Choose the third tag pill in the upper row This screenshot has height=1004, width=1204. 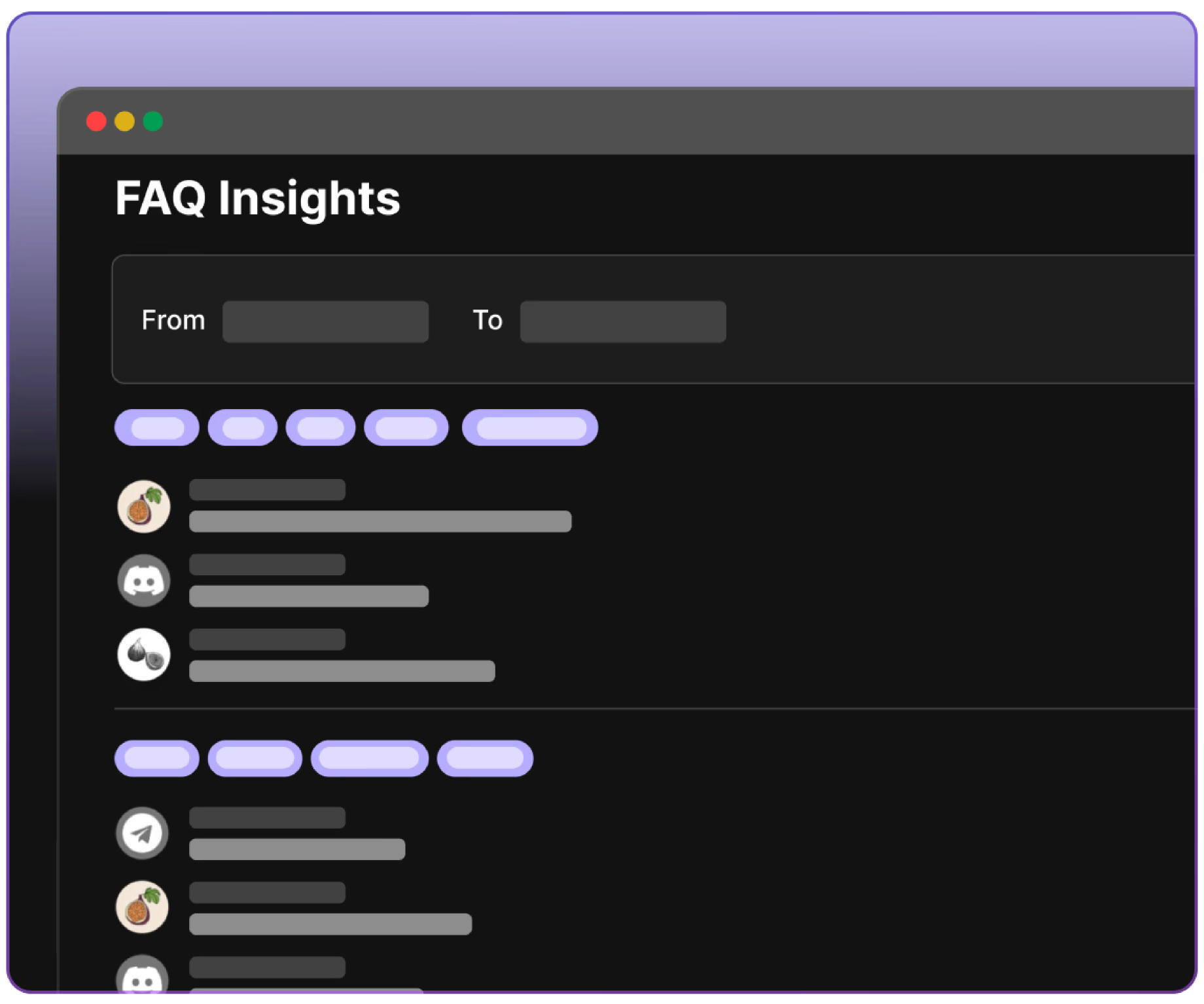[321, 428]
